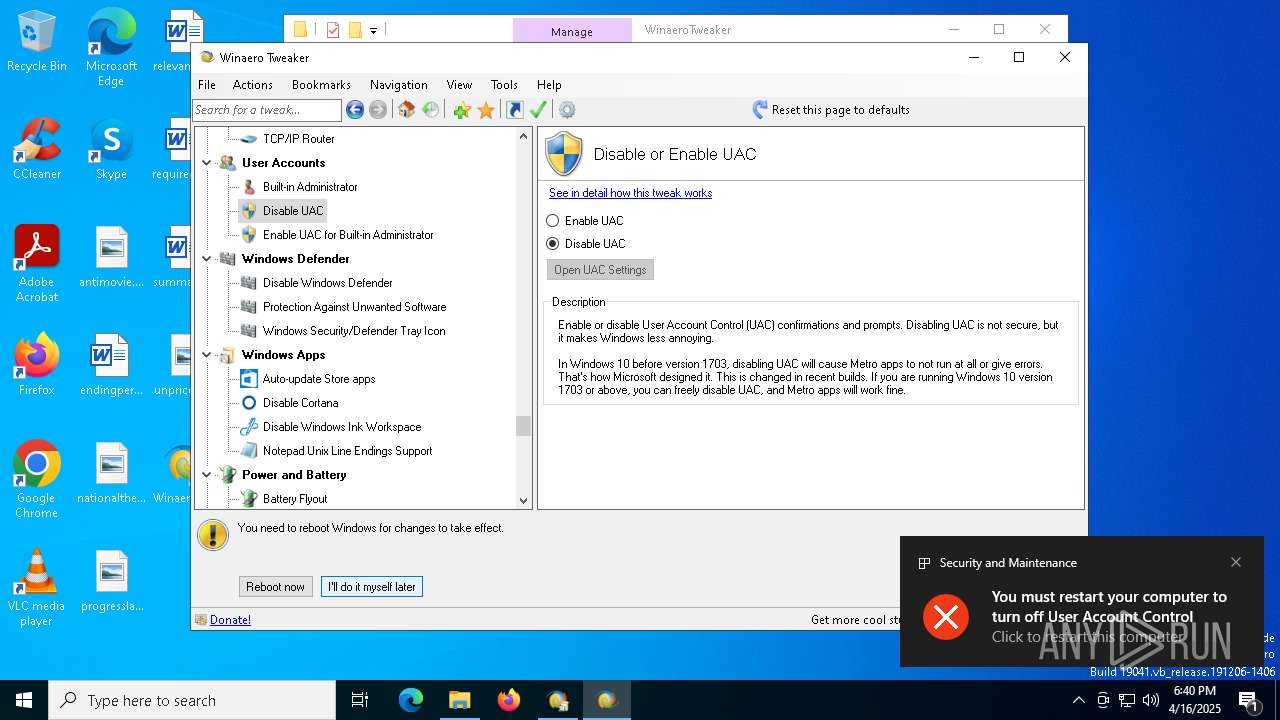Collapse the Windows Defender category
Viewport: 1280px width, 720px height.
pyautogui.click(x=207, y=259)
